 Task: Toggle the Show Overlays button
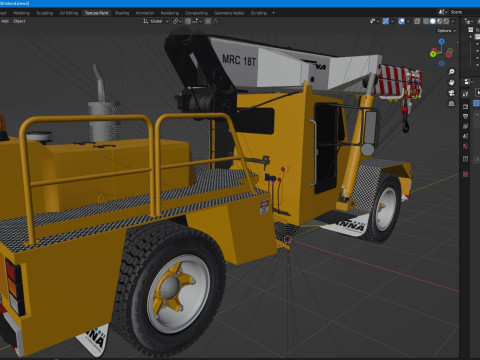401,21
